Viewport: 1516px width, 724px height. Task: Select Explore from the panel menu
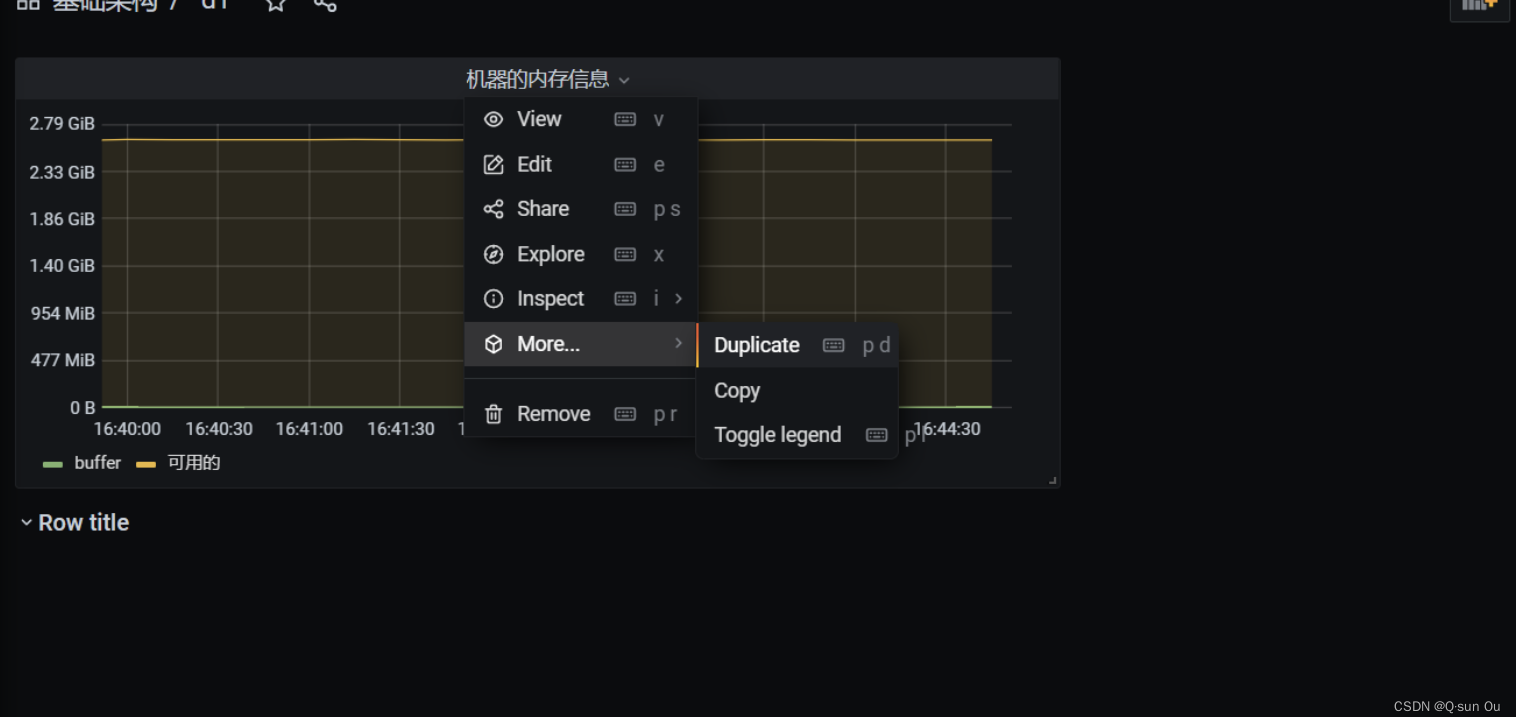tap(551, 254)
